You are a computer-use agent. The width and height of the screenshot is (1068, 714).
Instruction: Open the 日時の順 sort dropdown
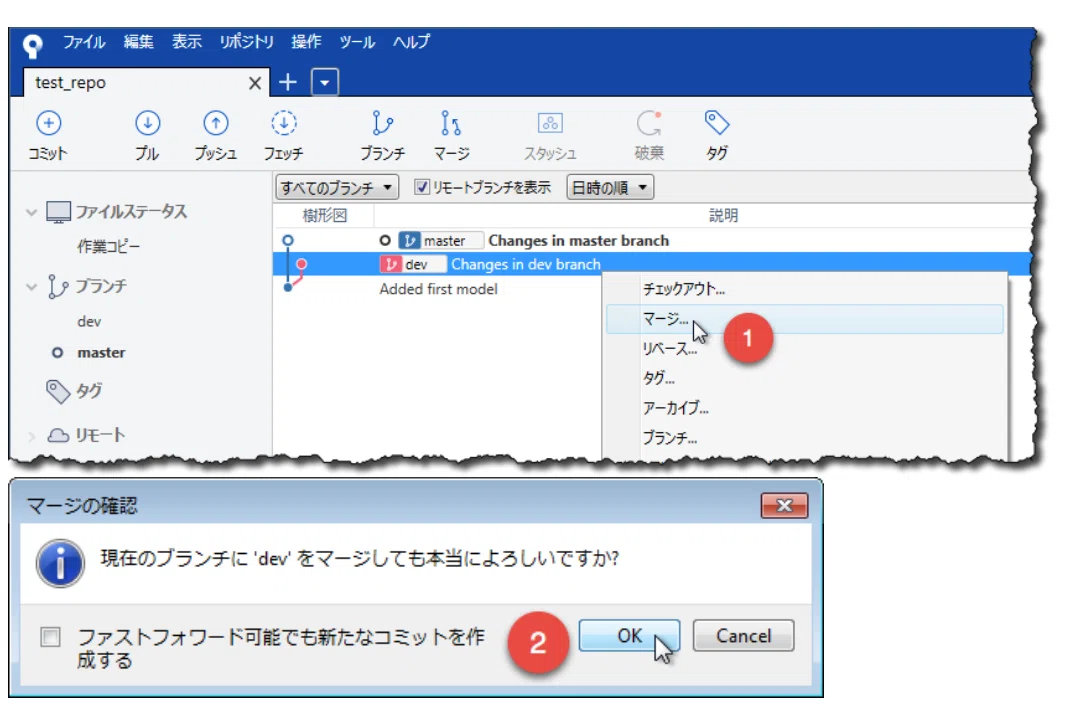[x=610, y=187]
